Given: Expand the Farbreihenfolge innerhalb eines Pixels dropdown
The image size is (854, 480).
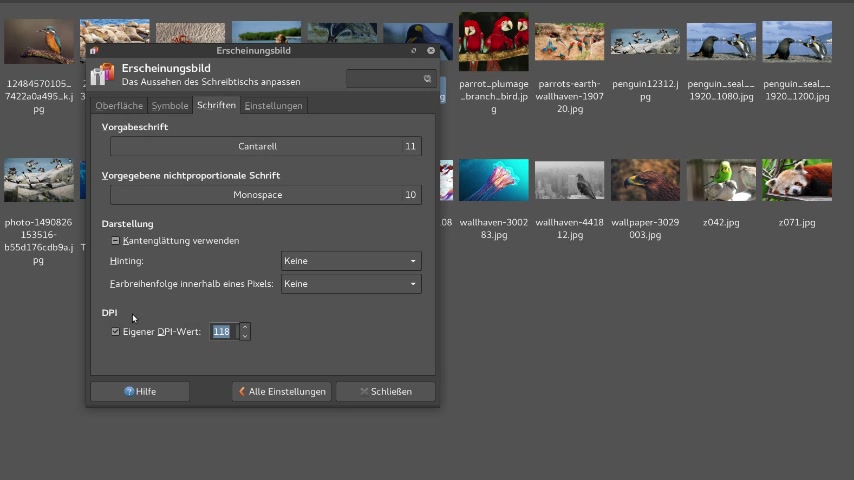Looking at the screenshot, I should click(x=350, y=284).
